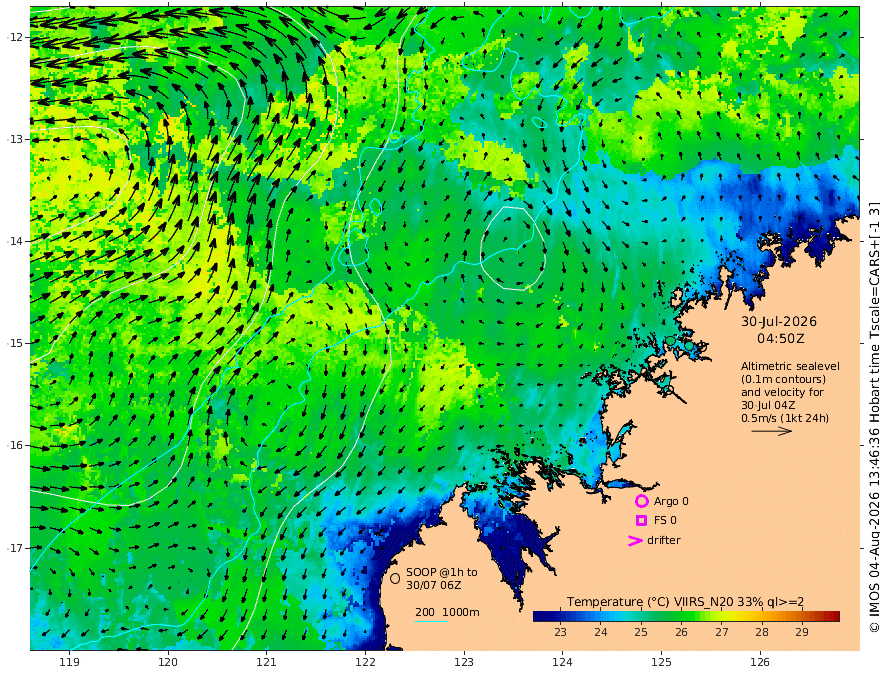The image size is (880, 680).
Task: Click the '200 1000m' depth legend text
Action: (447, 612)
